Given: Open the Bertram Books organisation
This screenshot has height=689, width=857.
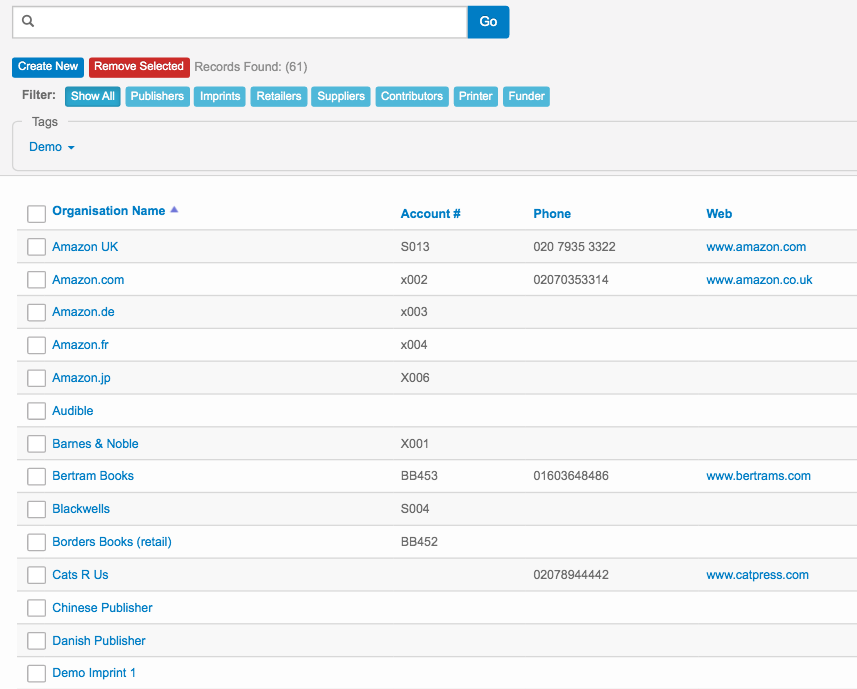Looking at the screenshot, I should [x=93, y=476].
